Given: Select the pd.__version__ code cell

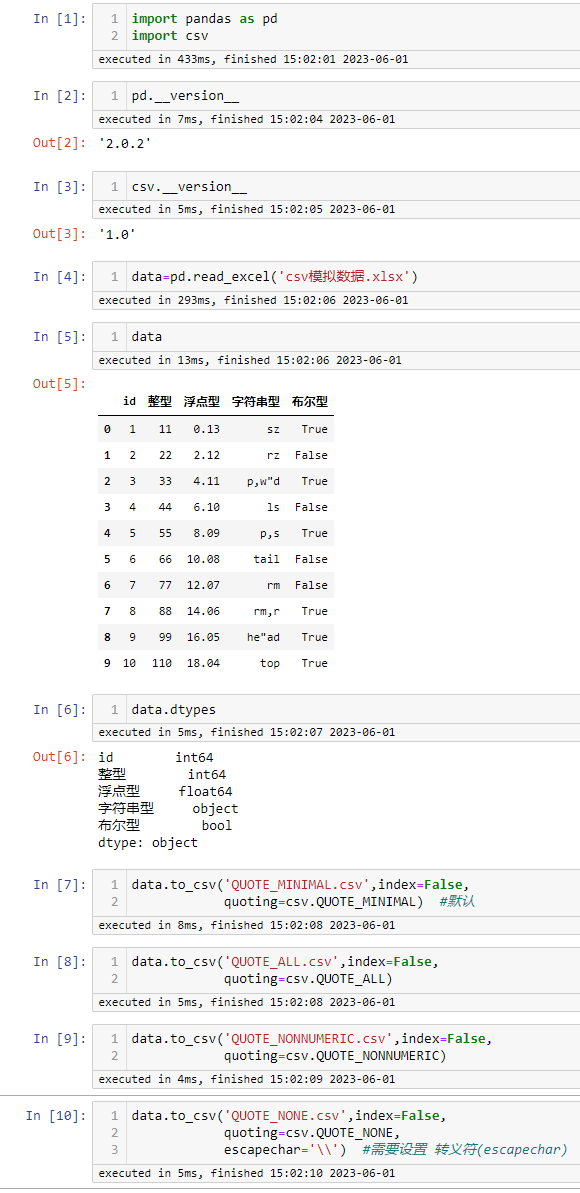Looking at the screenshot, I should coord(336,96).
